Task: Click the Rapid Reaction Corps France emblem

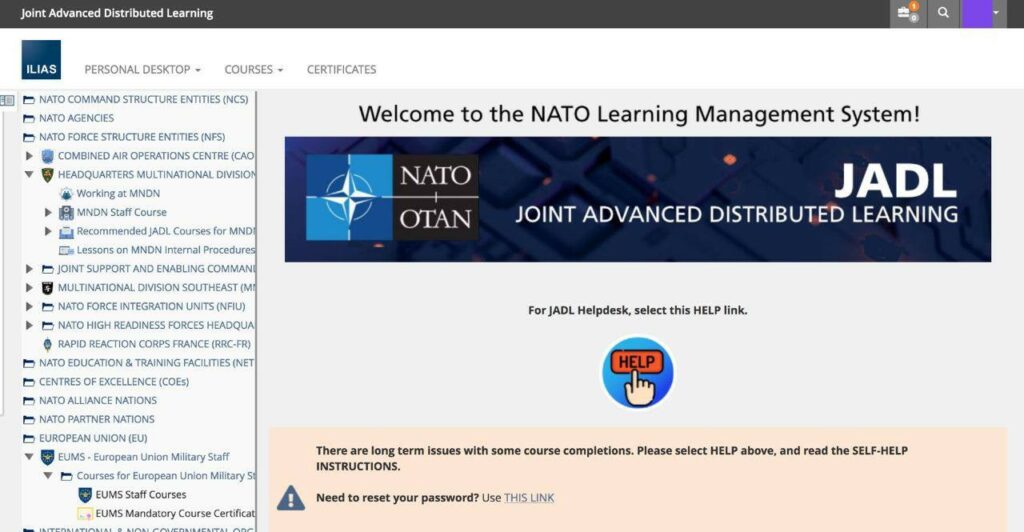Action: click(48, 344)
